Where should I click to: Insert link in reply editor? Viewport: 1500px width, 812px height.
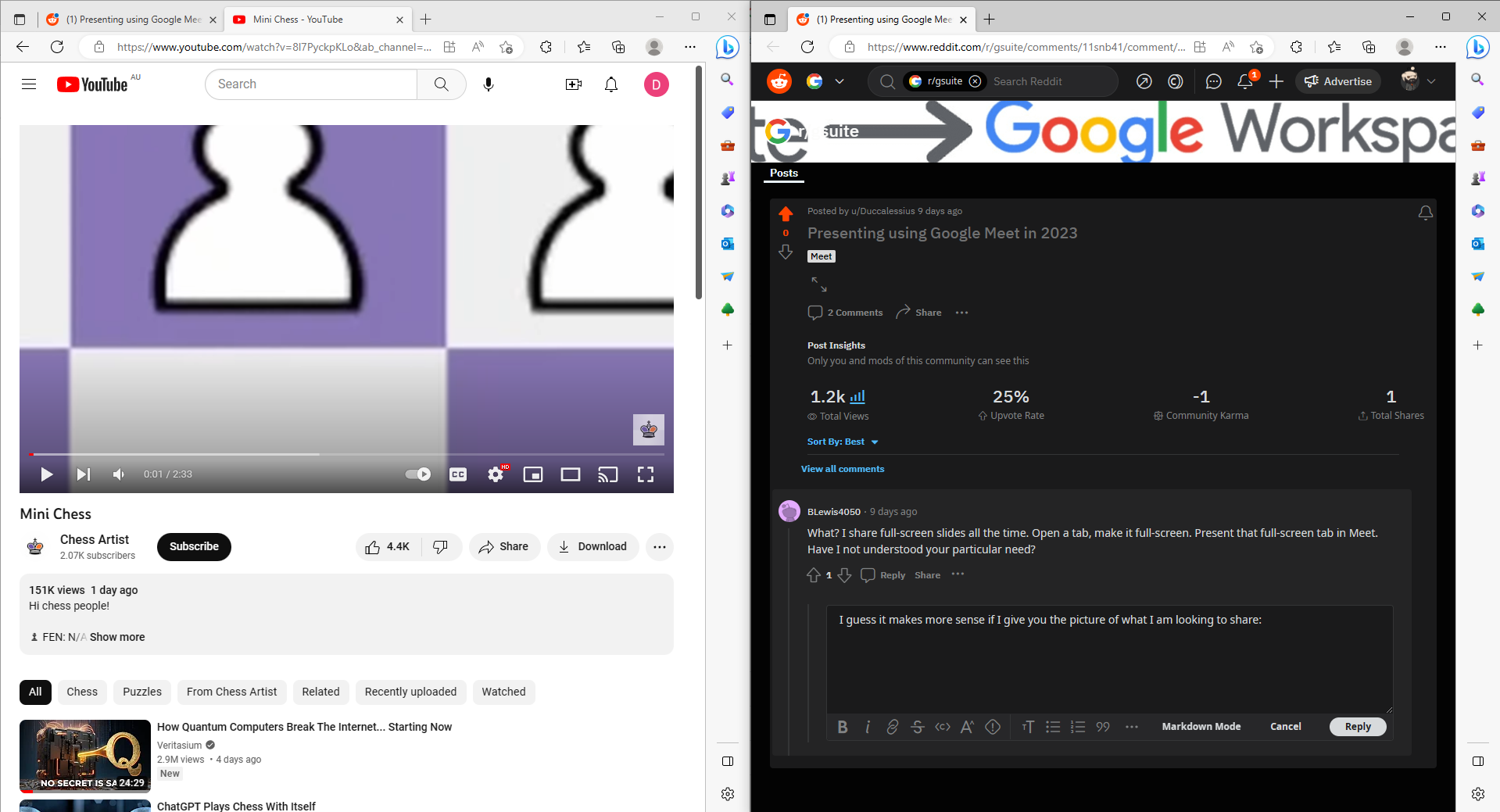click(893, 727)
